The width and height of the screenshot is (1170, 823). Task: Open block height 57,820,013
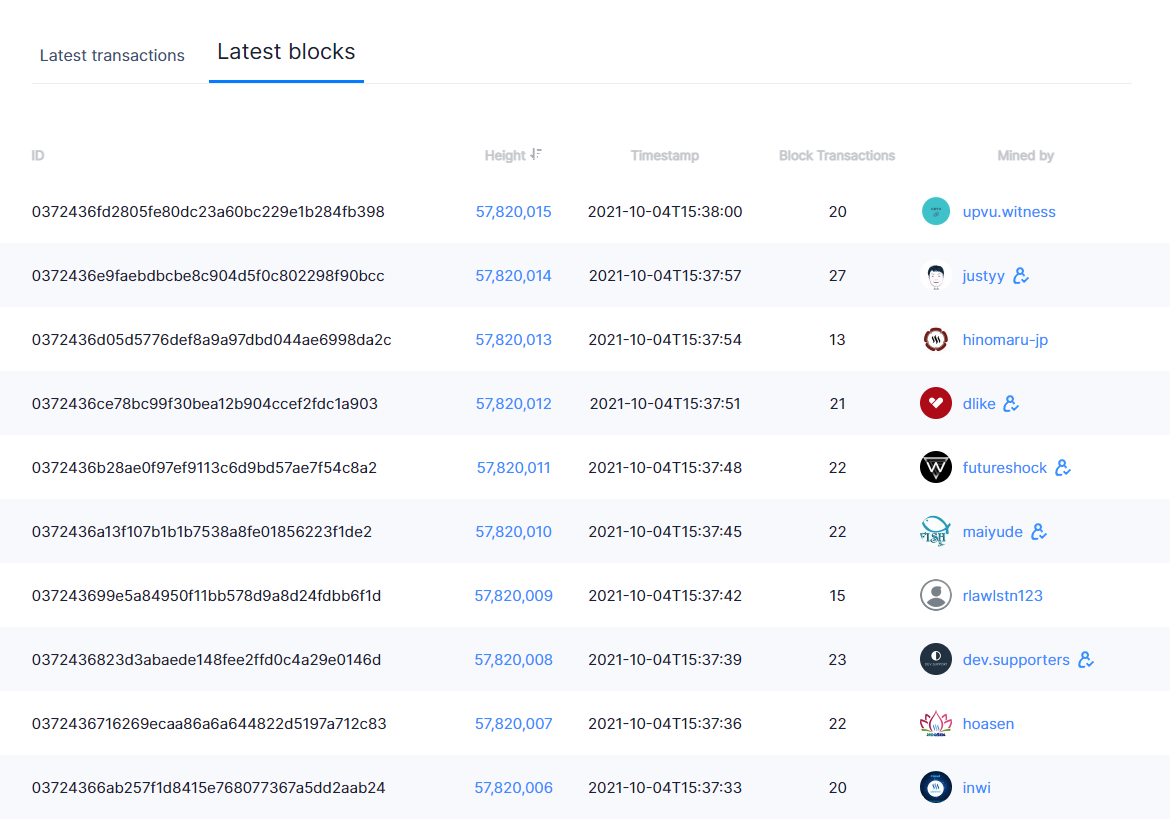(x=513, y=340)
